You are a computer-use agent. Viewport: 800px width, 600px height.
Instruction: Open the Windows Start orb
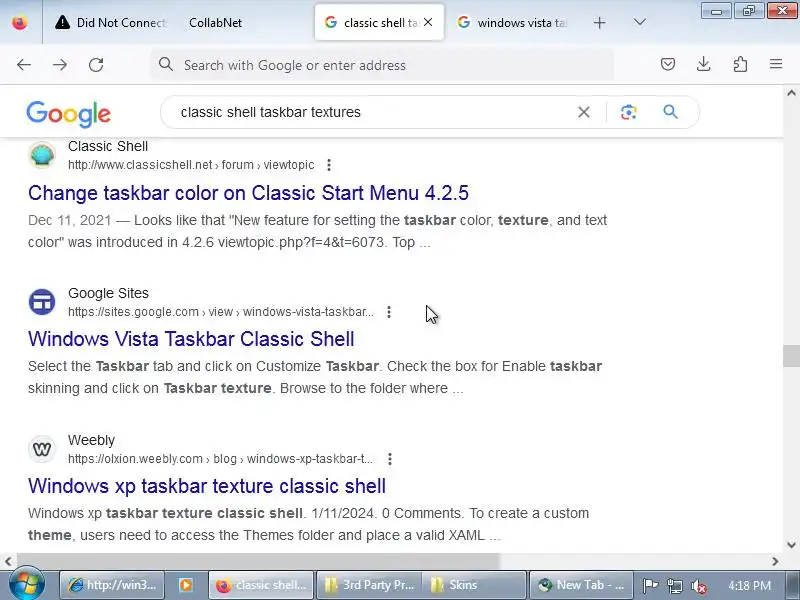27,585
